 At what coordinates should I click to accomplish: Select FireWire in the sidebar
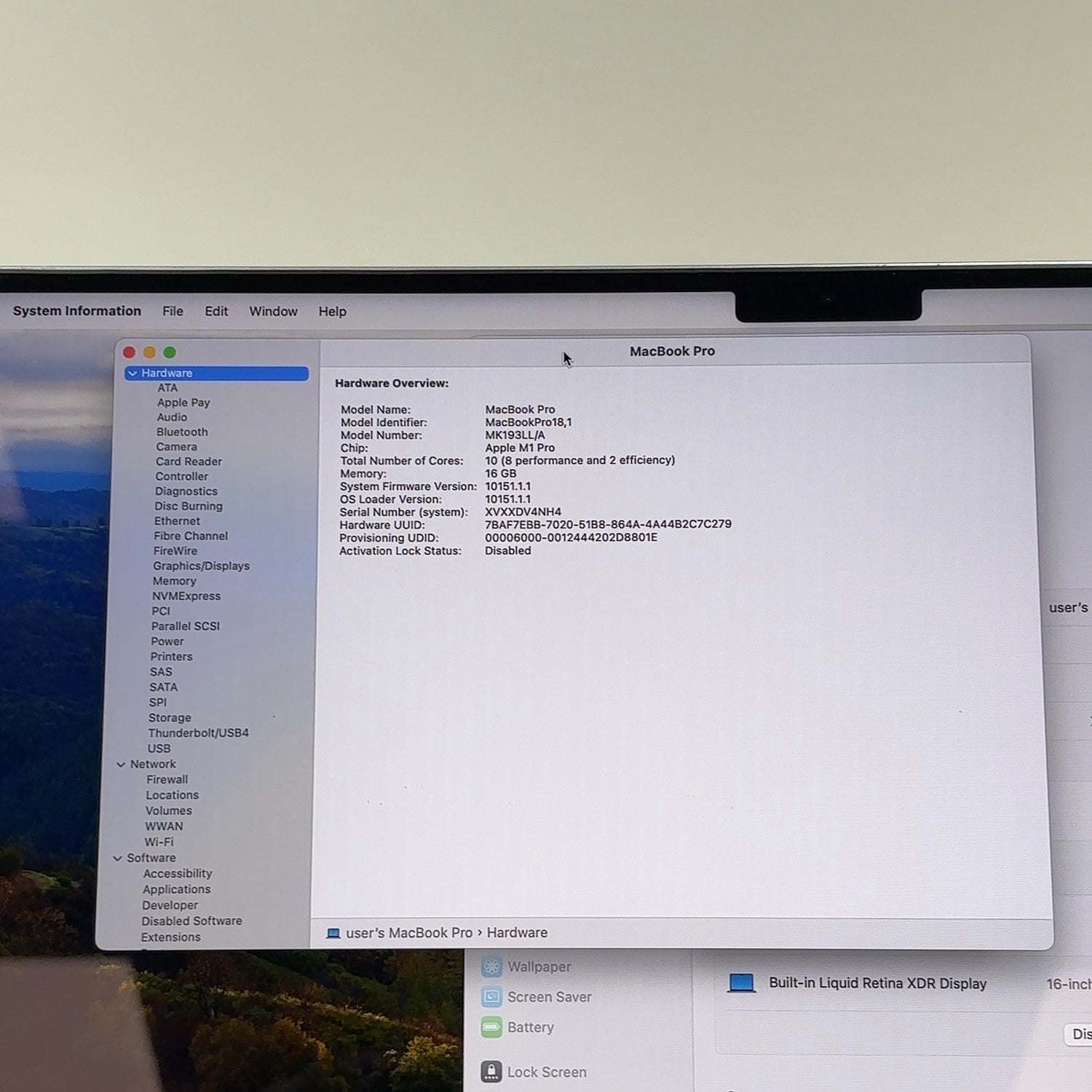(175, 551)
